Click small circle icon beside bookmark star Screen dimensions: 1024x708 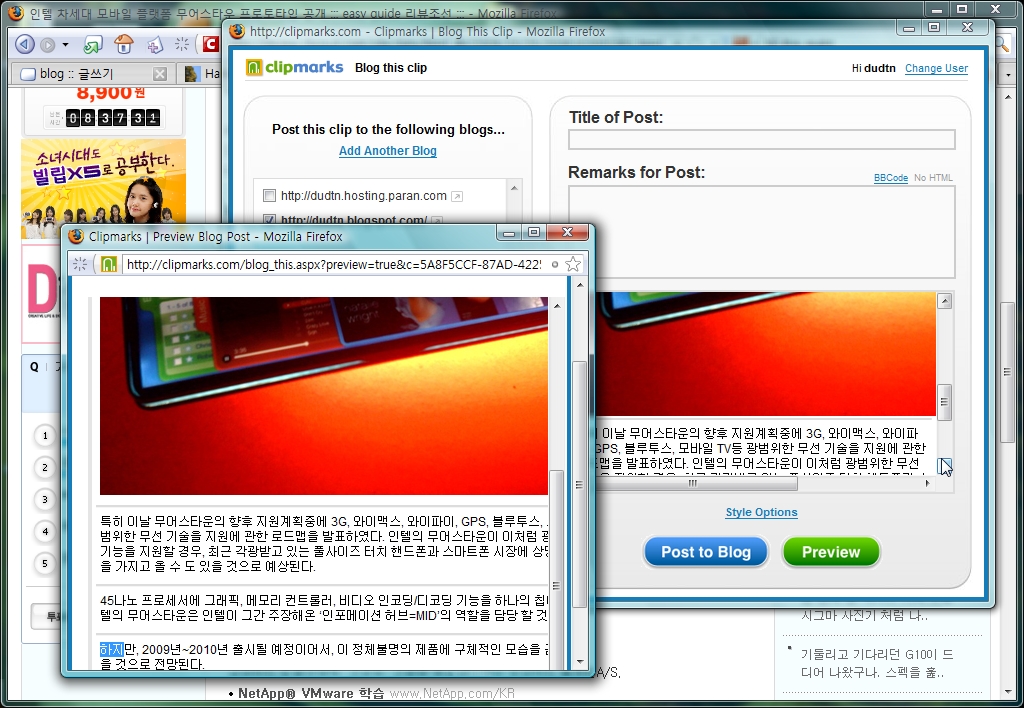pos(554,265)
